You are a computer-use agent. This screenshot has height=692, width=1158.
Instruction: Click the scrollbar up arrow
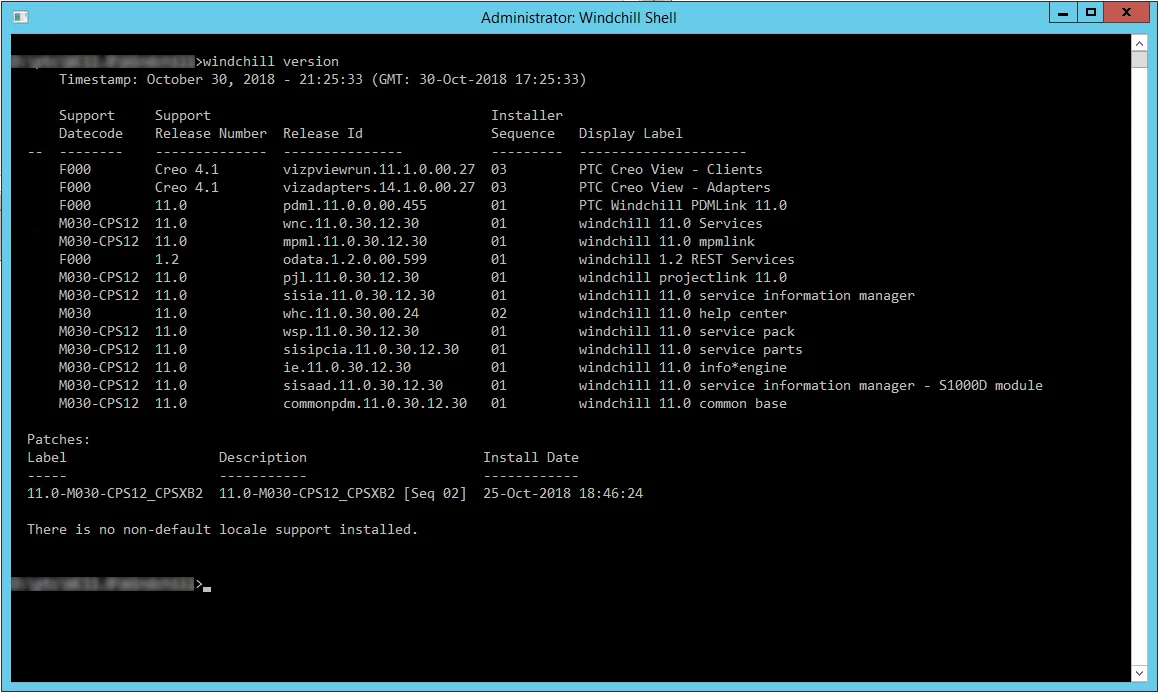point(1139,43)
